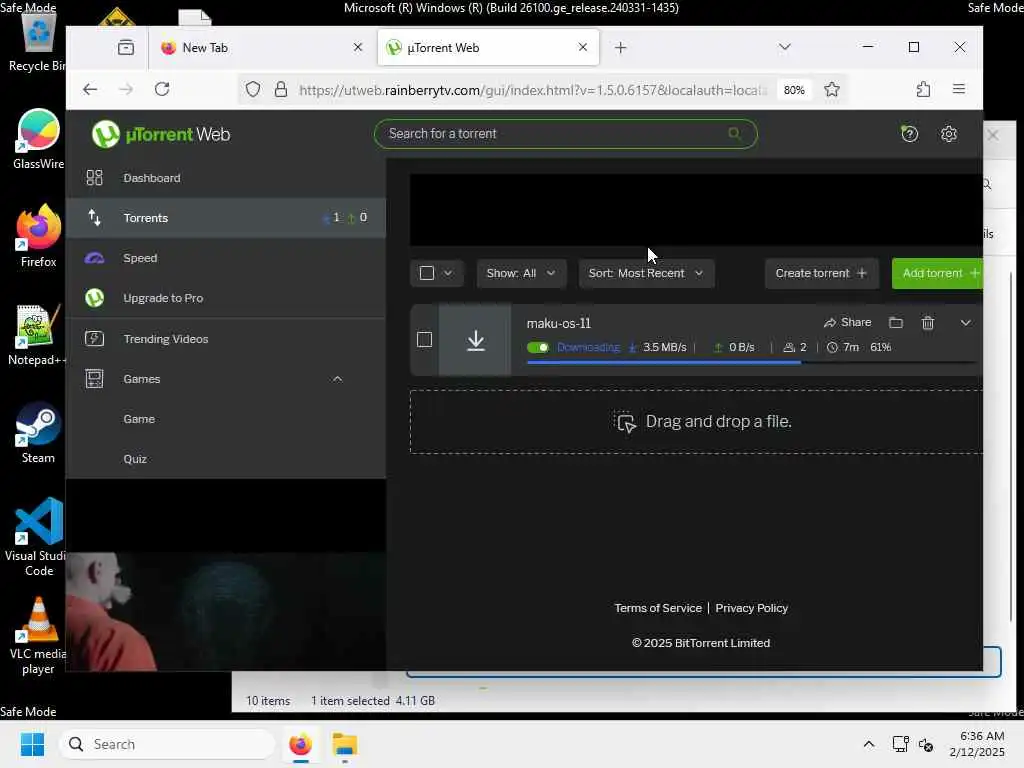
Task: Bookmark this page with star icon
Action: (x=831, y=89)
